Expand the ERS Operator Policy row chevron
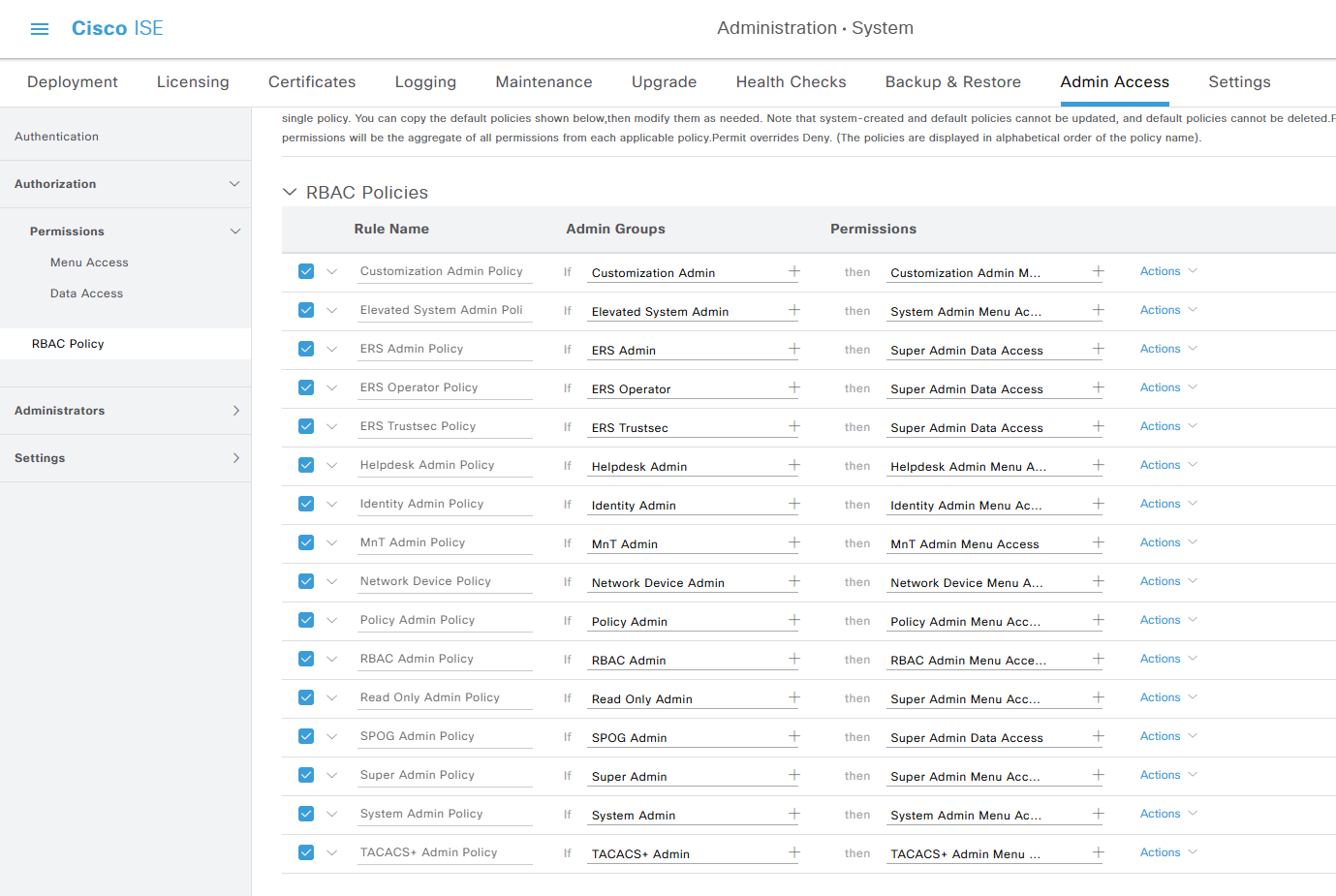Screen dimensions: 1336x896 332,387
